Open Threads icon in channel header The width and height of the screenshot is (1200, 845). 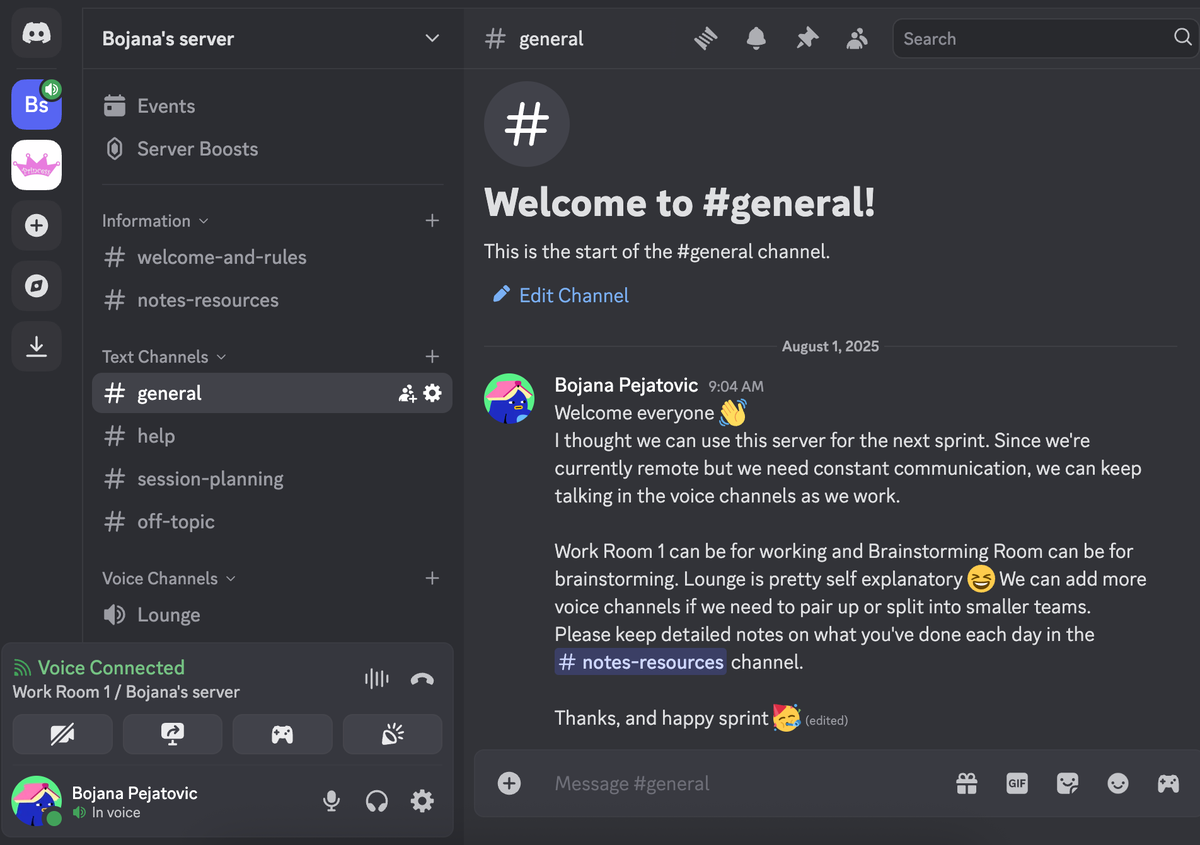click(x=706, y=38)
